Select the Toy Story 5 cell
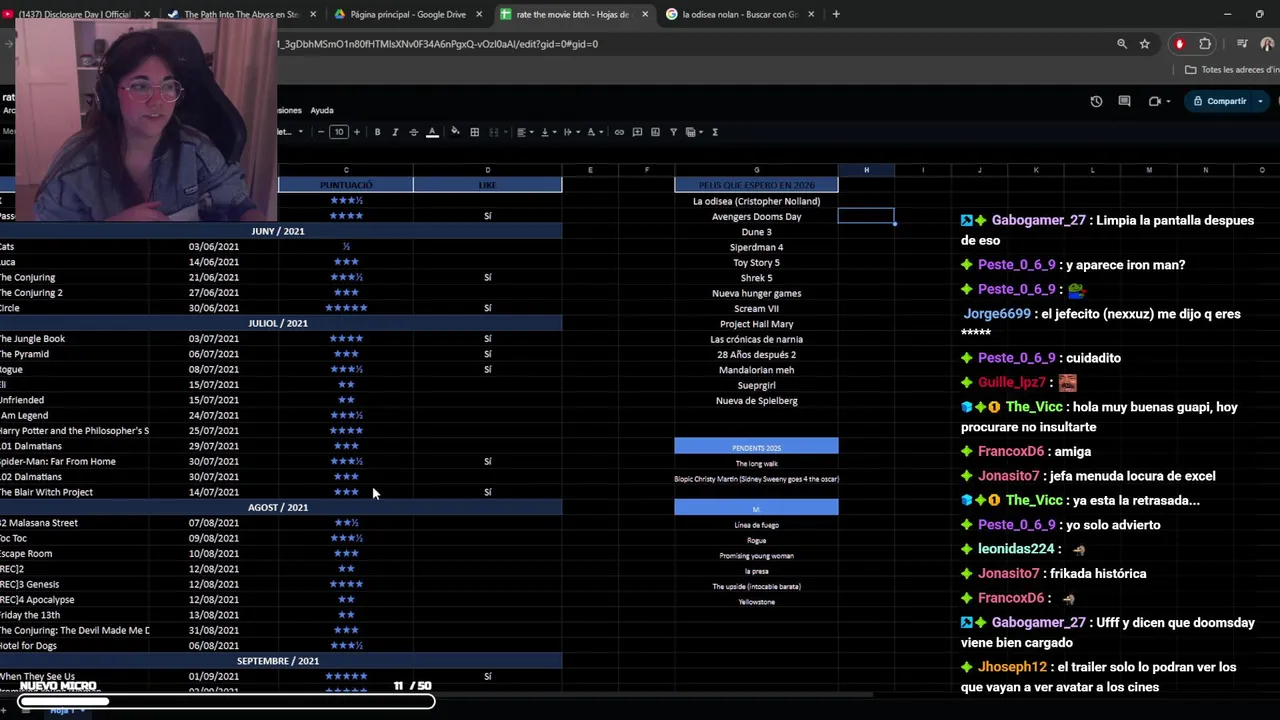Viewport: 1280px width, 720px height. tap(756, 262)
